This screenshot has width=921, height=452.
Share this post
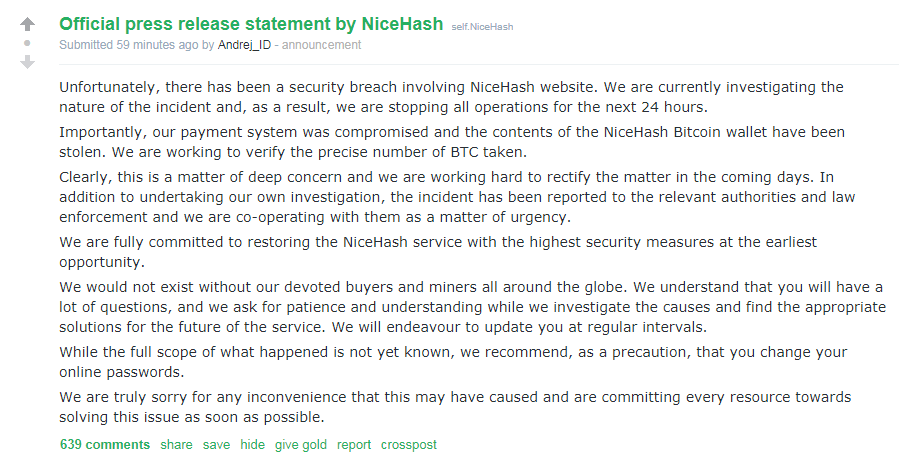point(176,445)
